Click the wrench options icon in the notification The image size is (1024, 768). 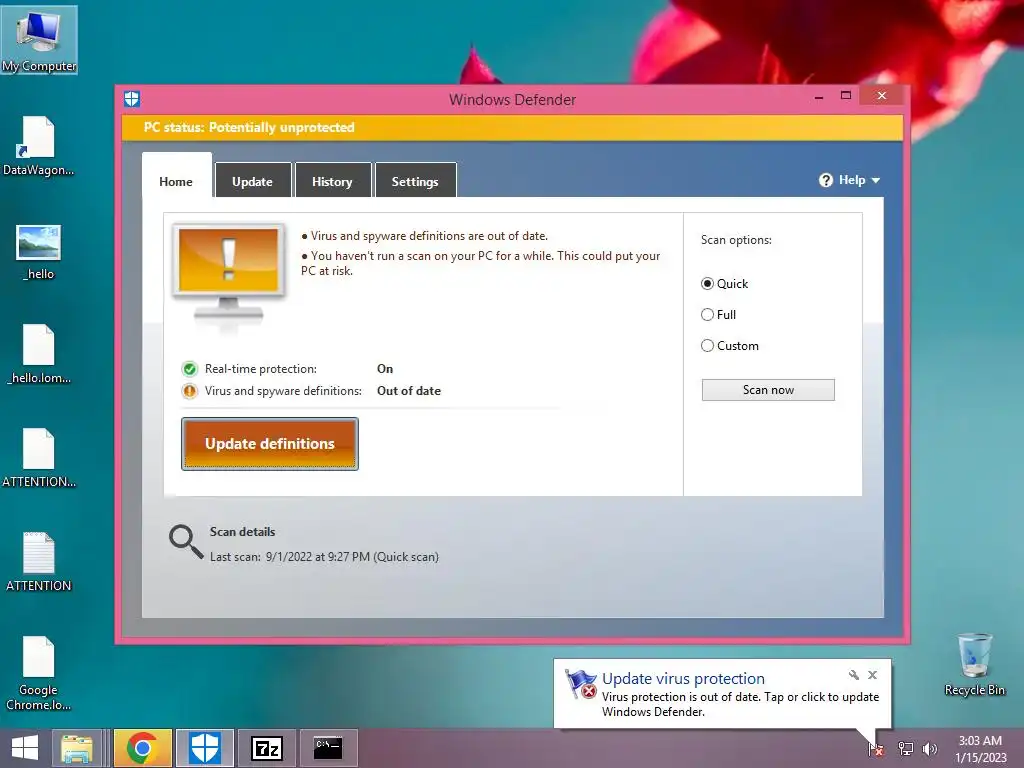click(854, 675)
